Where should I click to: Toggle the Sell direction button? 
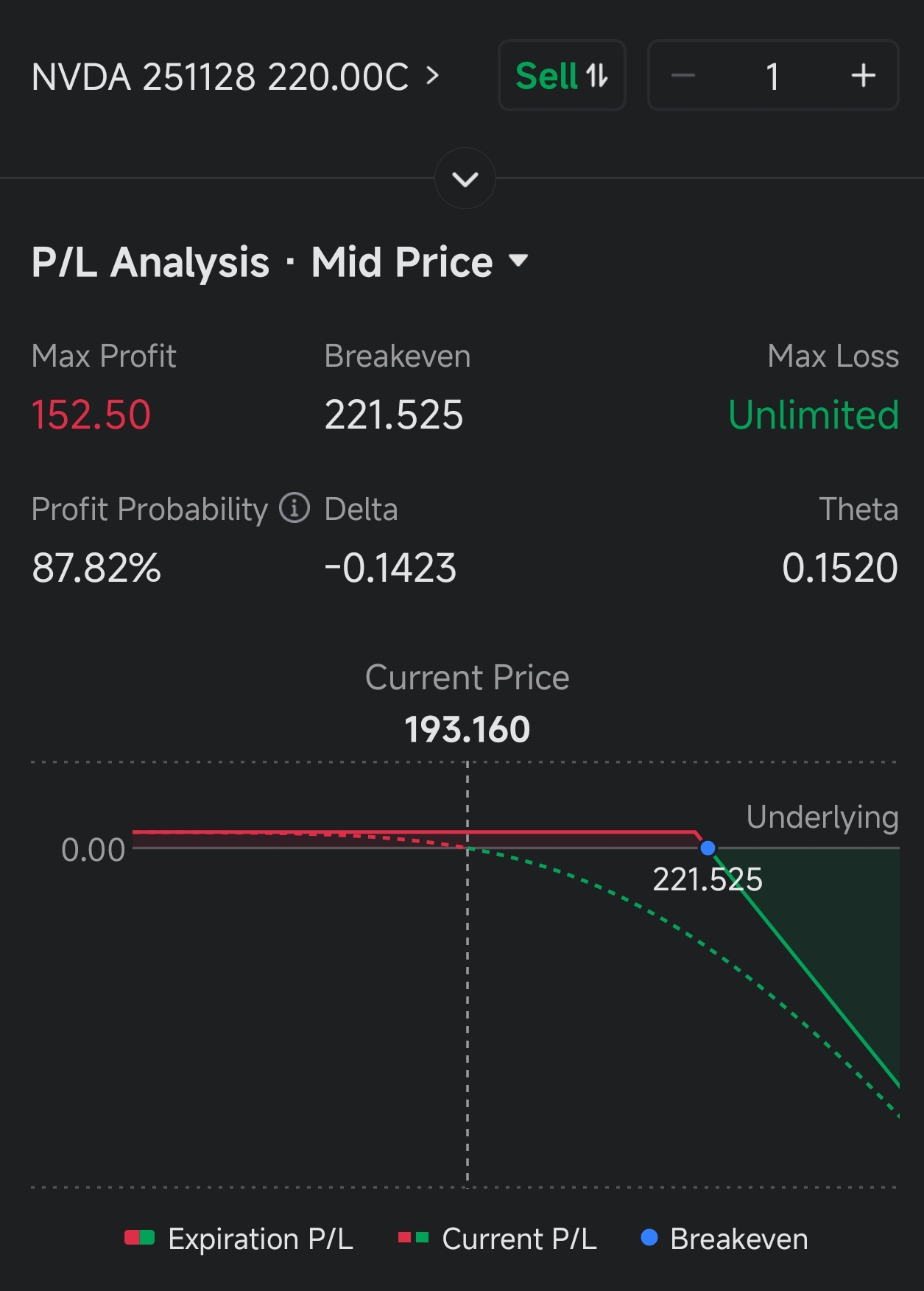(561, 76)
